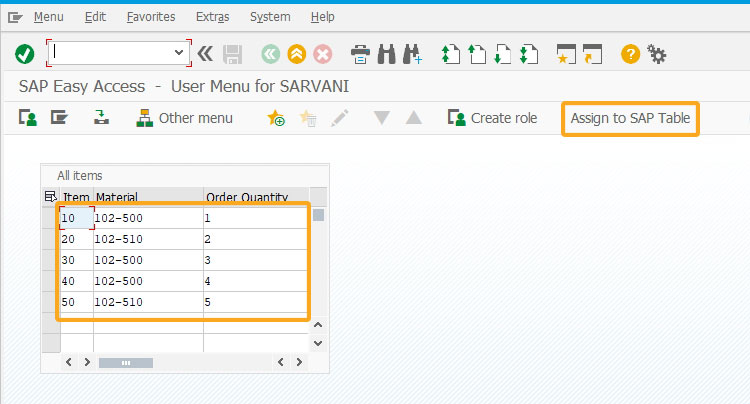Click the green Back arrow icon

[271, 54]
